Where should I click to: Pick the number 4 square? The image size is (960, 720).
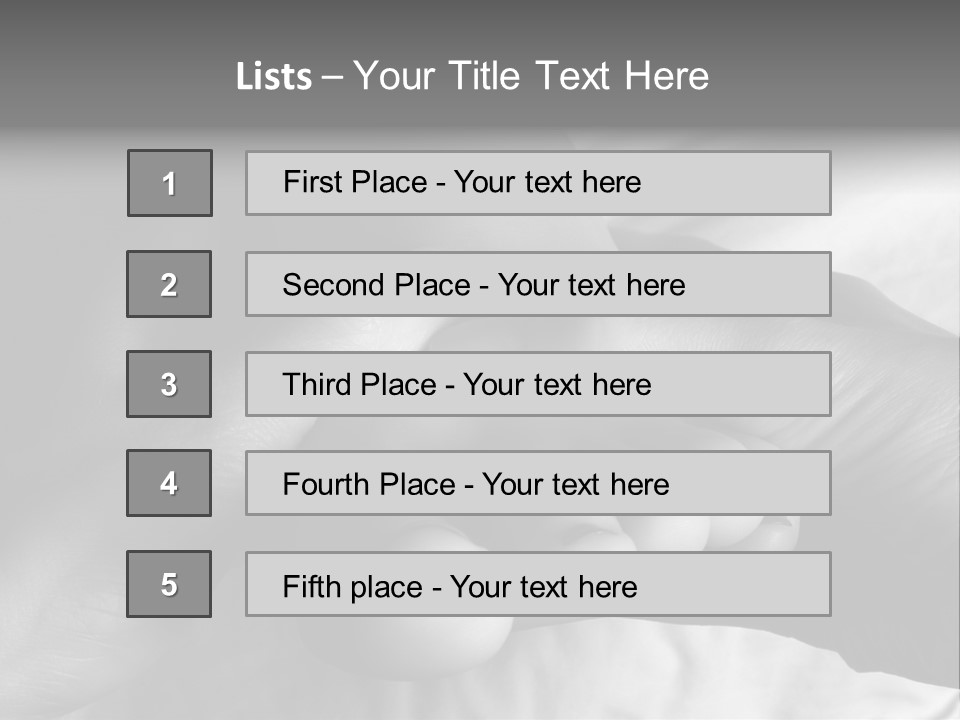(x=169, y=483)
